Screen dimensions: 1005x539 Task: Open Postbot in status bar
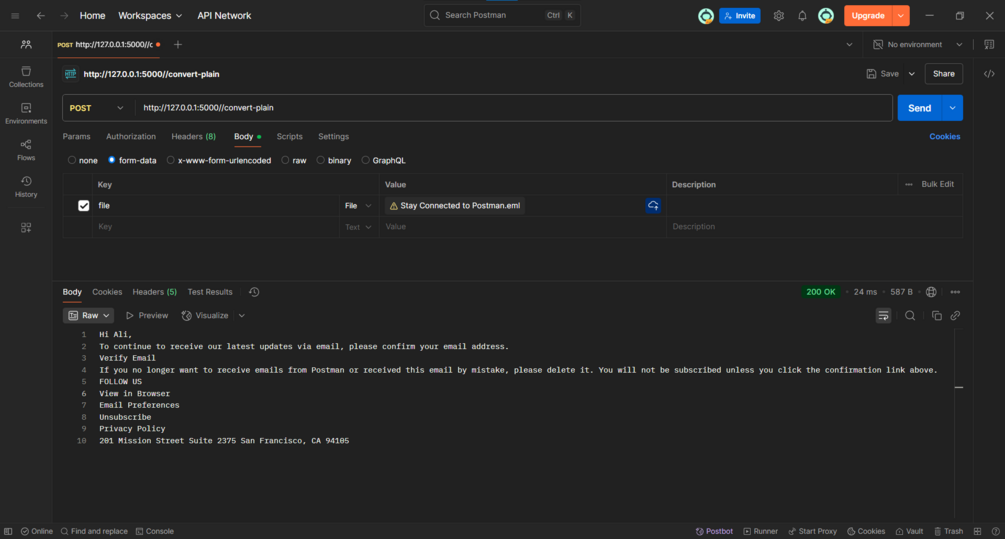[x=714, y=531]
